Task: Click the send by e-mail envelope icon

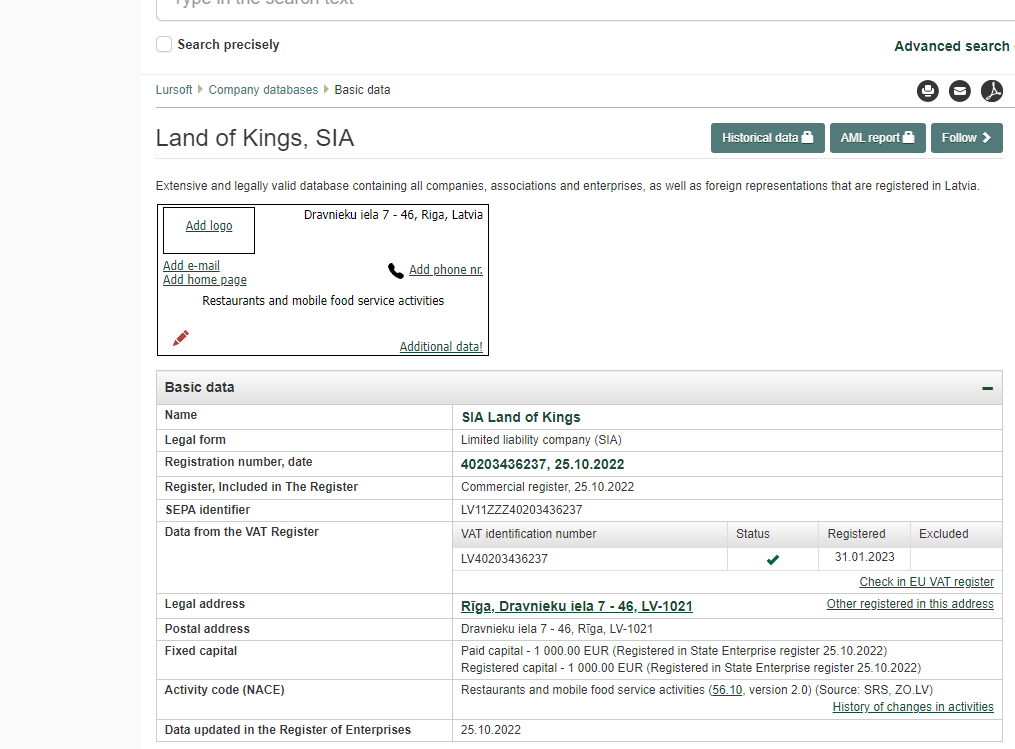Action: click(960, 91)
